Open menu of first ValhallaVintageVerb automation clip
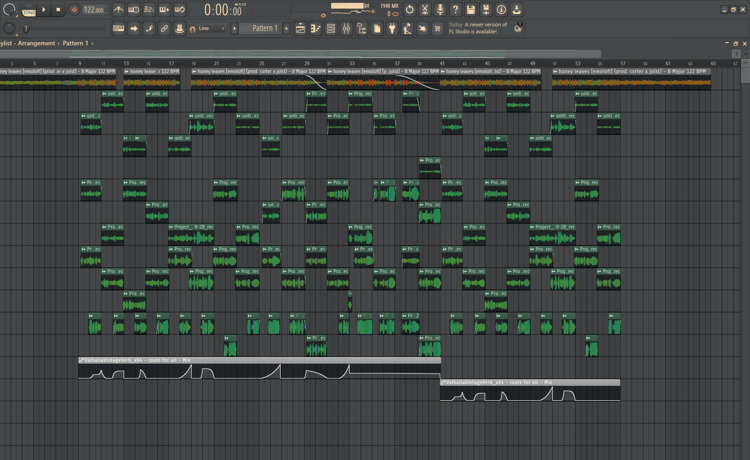This screenshot has height=460, width=750. (x=81, y=360)
